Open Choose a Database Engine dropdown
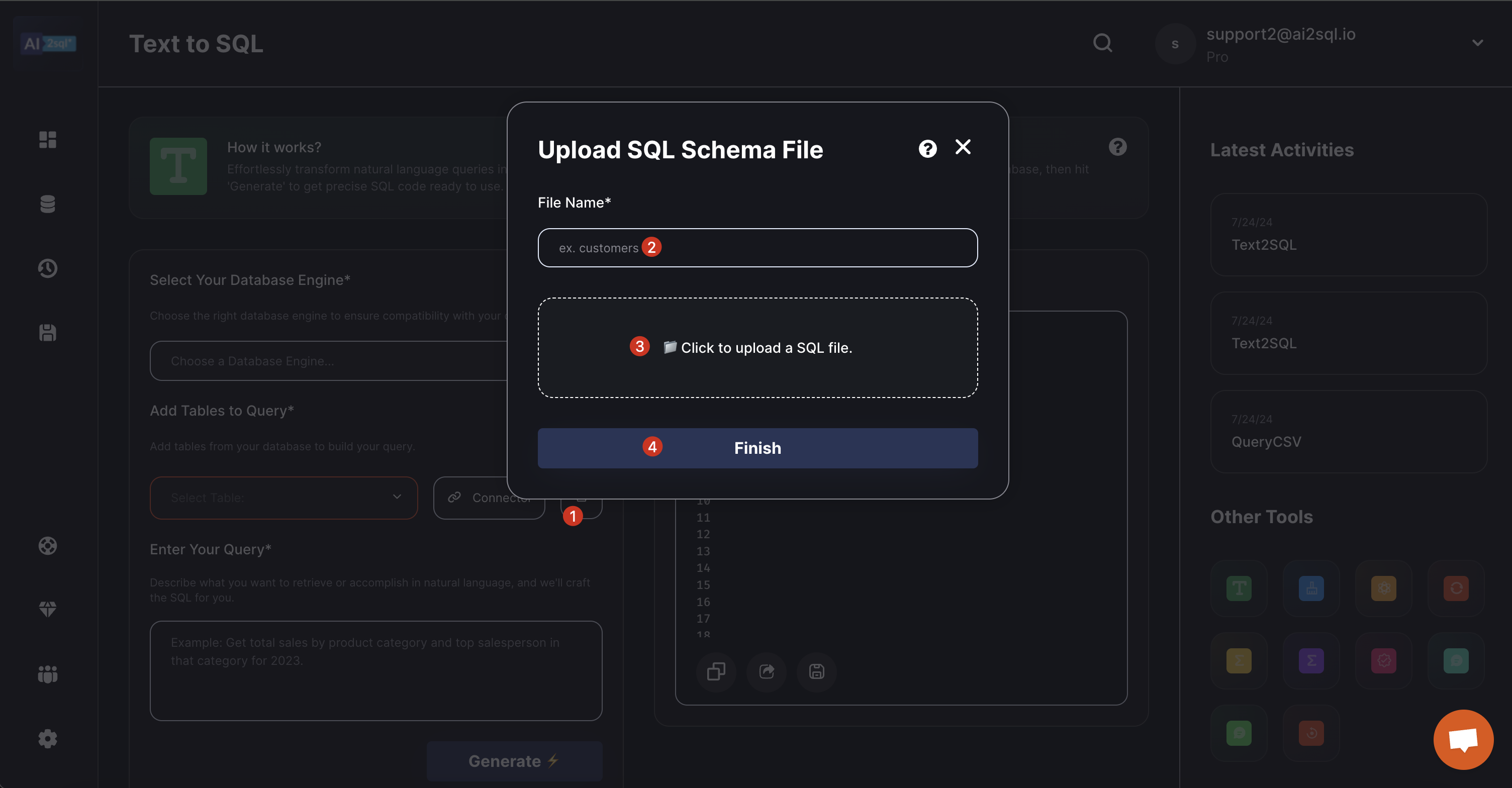Image resolution: width=1512 pixels, height=788 pixels. coord(329,361)
